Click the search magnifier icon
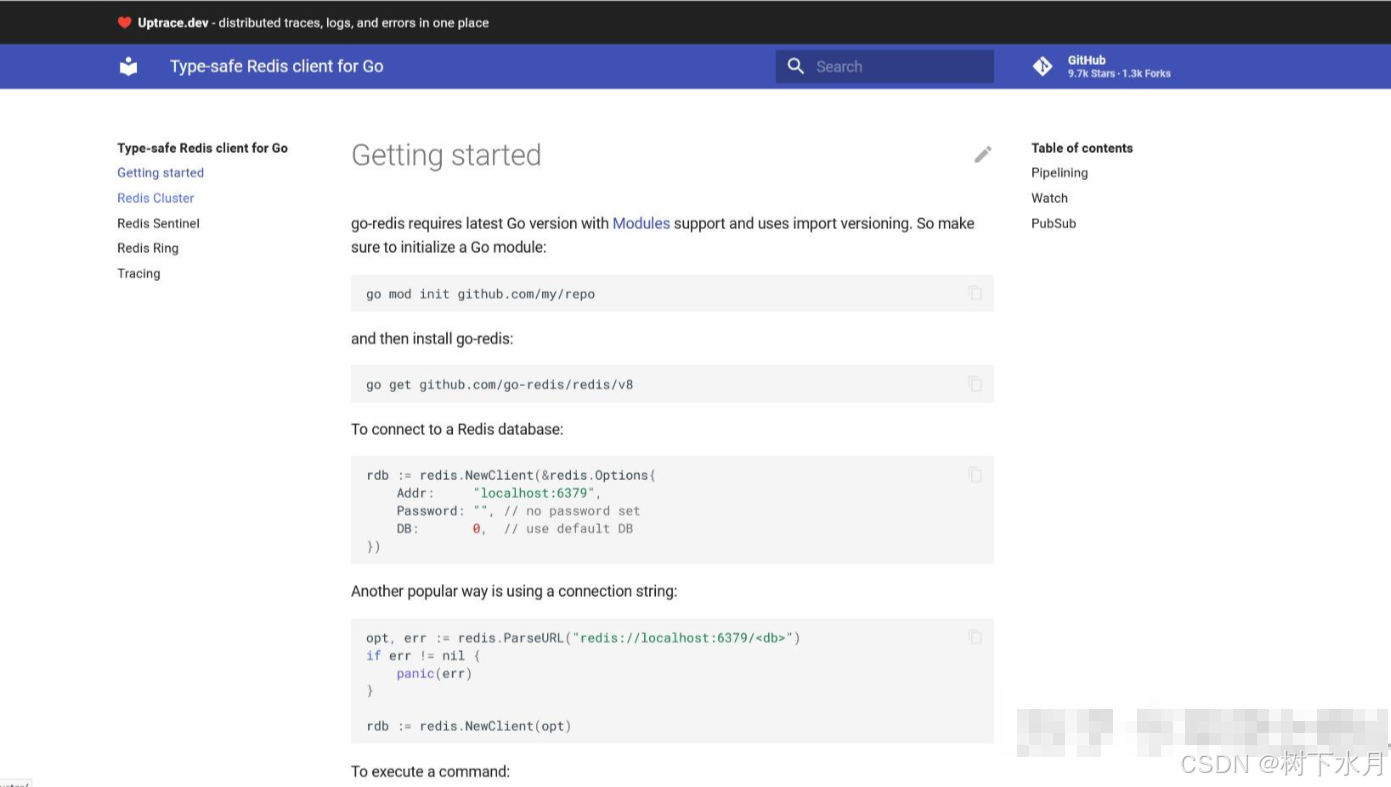 pyautogui.click(x=796, y=66)
